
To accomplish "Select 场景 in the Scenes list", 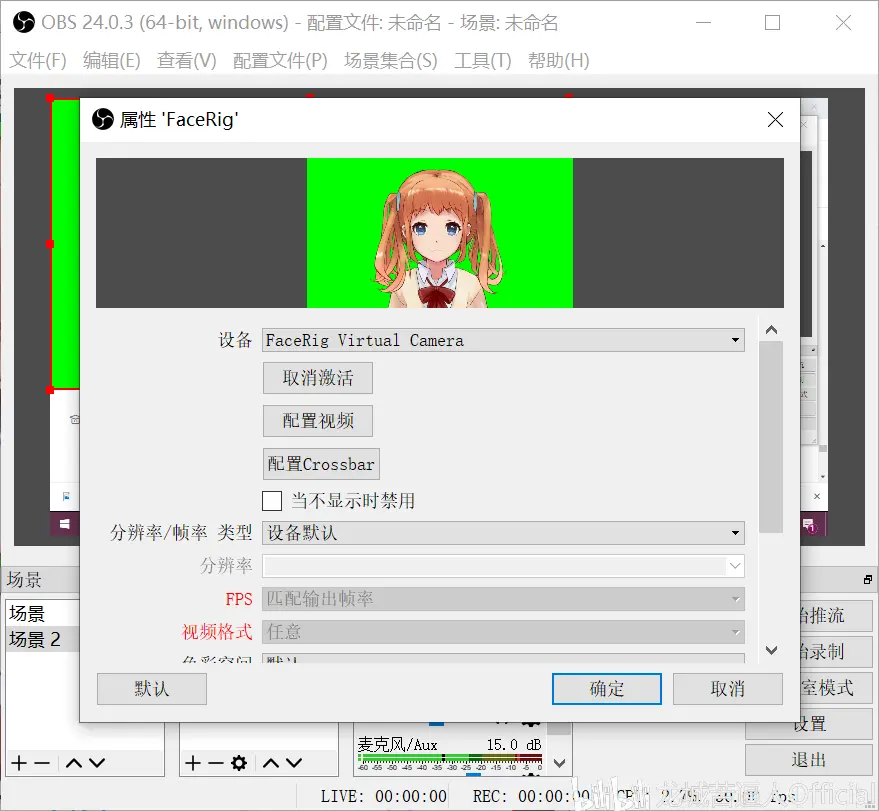I will tap(43, 613).
